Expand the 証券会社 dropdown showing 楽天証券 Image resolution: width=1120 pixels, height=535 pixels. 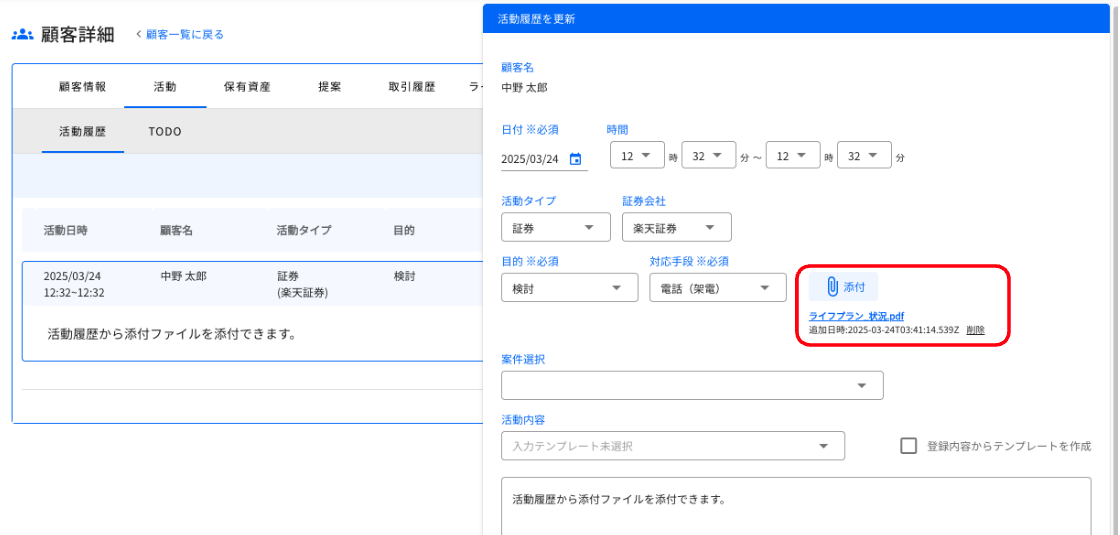tap(676, 227)
